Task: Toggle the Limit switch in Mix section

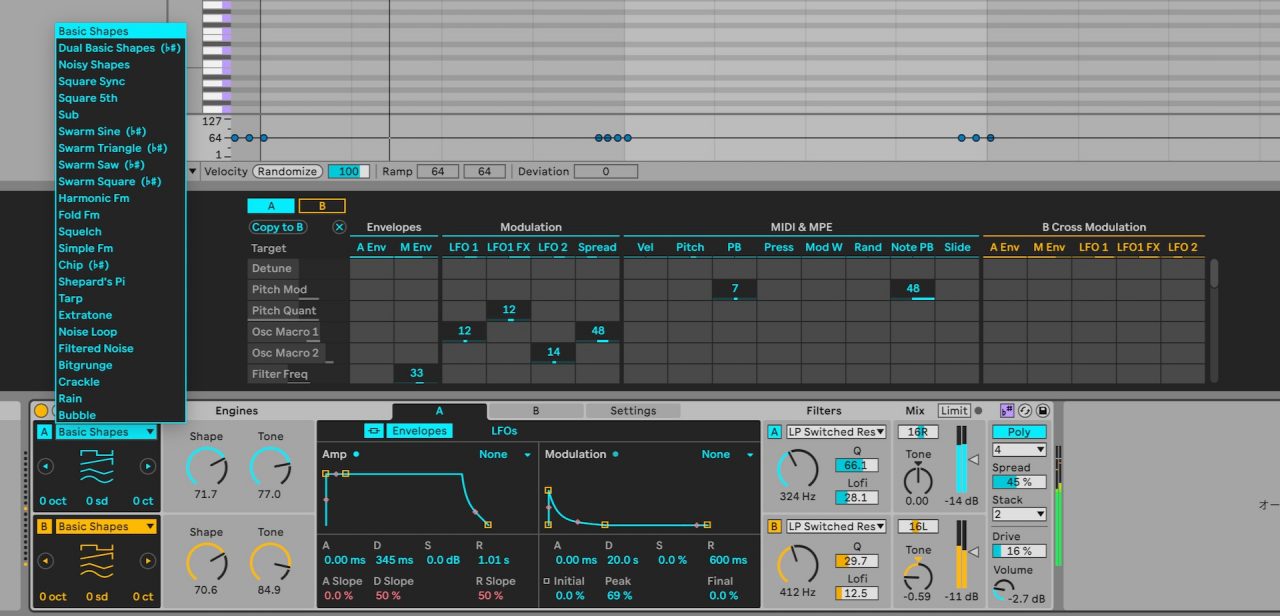Action: tap(954, 411)
